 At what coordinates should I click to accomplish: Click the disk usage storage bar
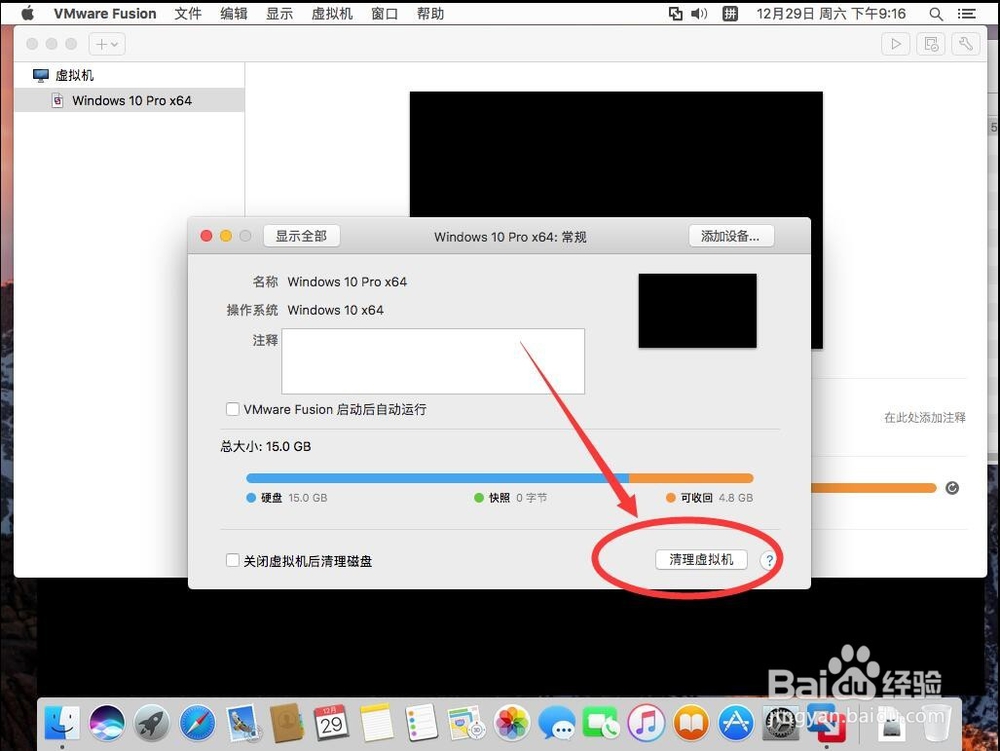(499, 478)
